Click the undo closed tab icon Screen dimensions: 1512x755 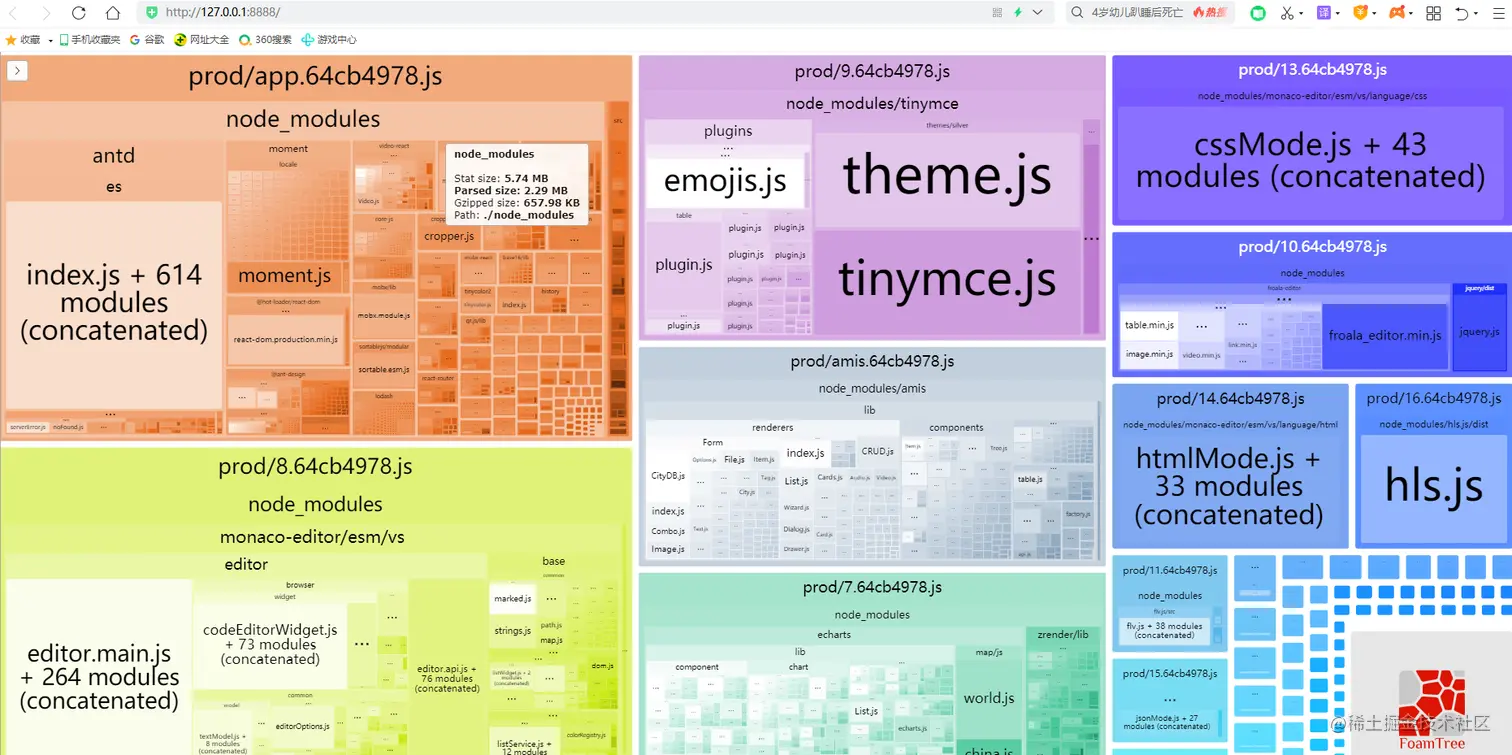coord(1461,13)
